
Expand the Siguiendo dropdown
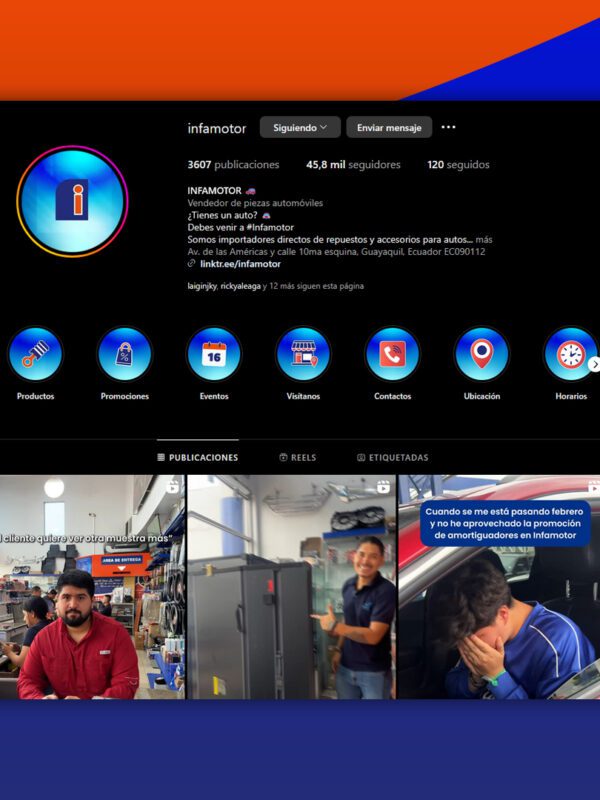click(300, 128)
